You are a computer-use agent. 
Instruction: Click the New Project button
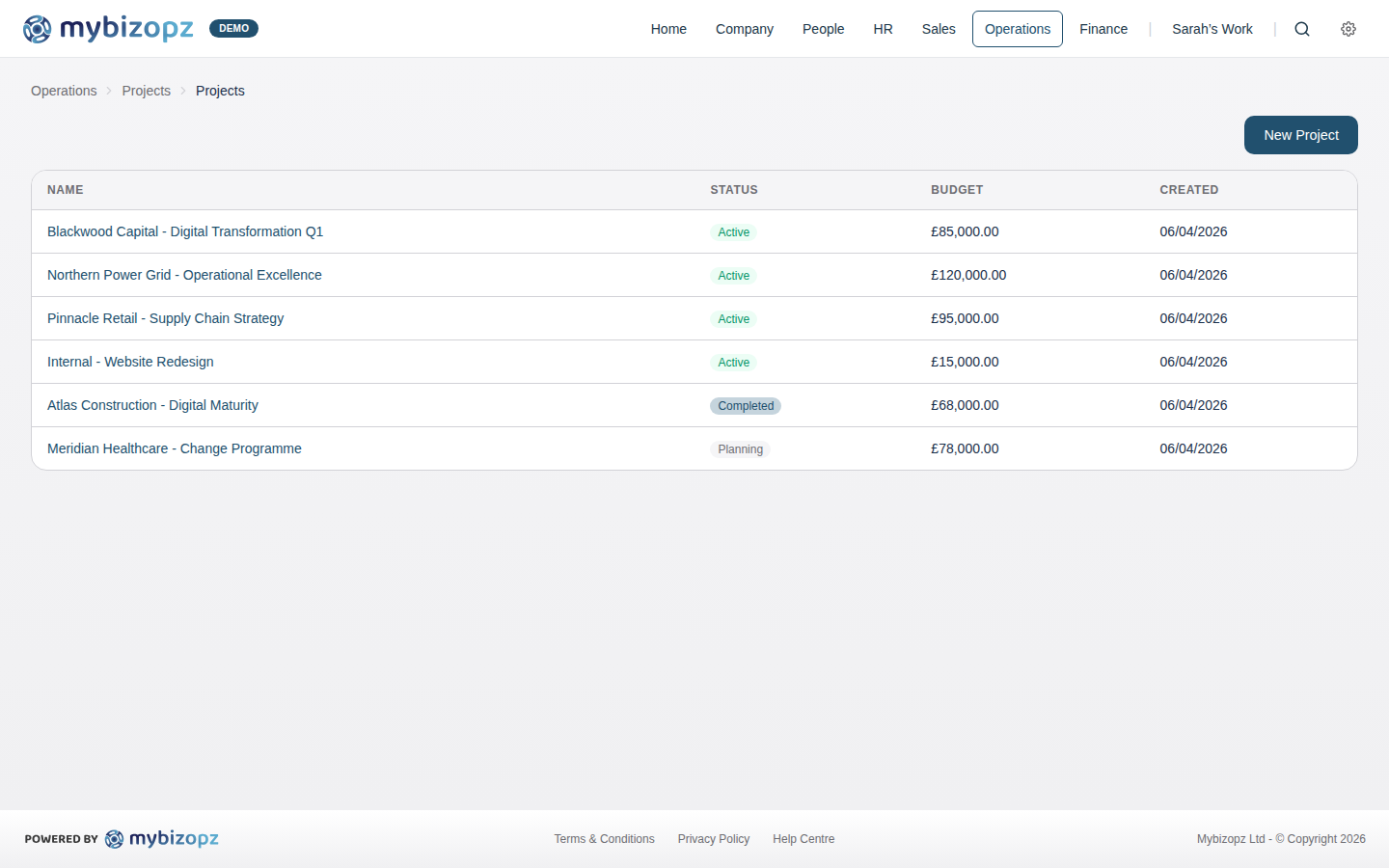[x=1301, y=135]
